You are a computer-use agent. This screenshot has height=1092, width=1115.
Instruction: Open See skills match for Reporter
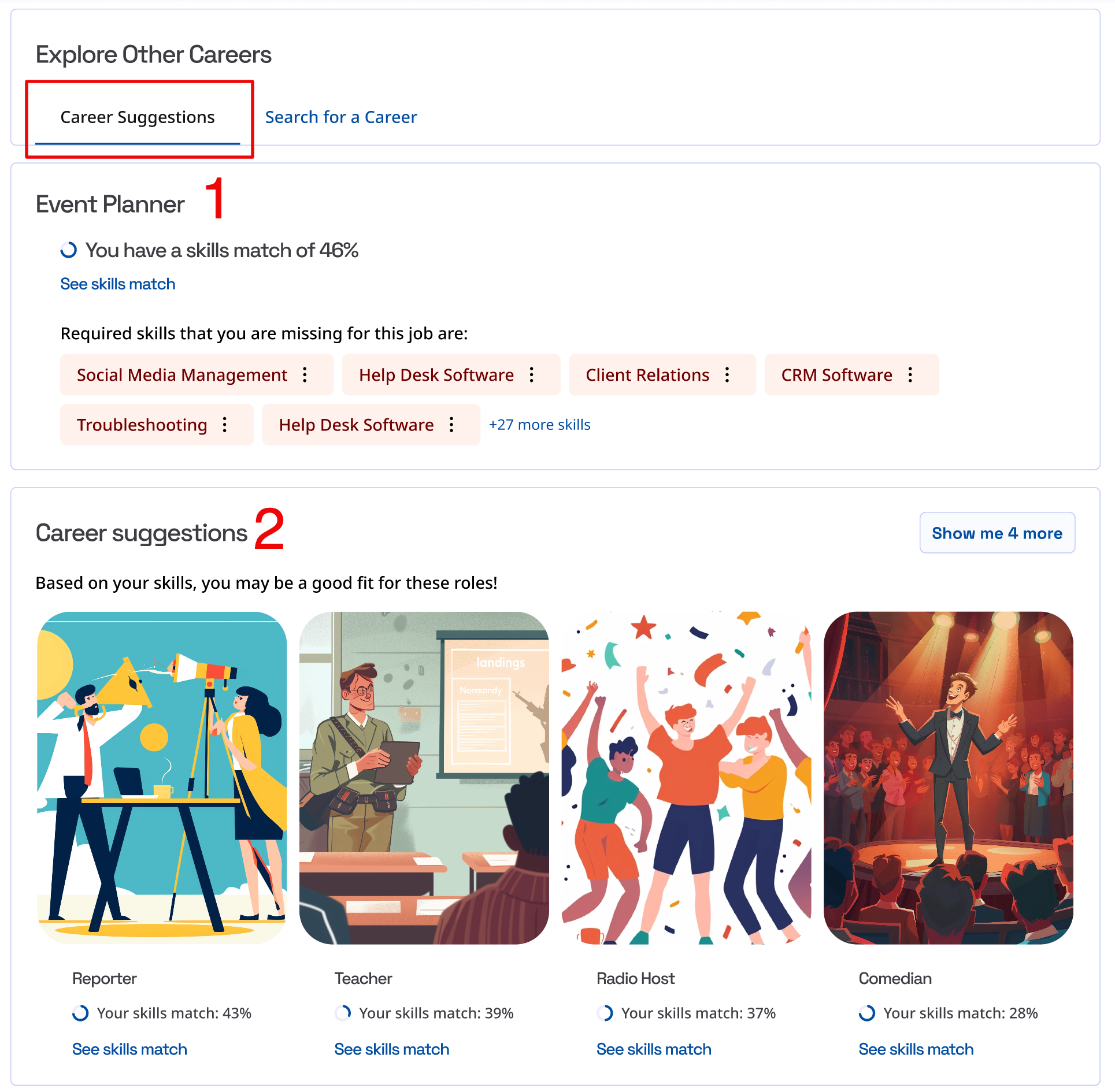[129, 1049]
